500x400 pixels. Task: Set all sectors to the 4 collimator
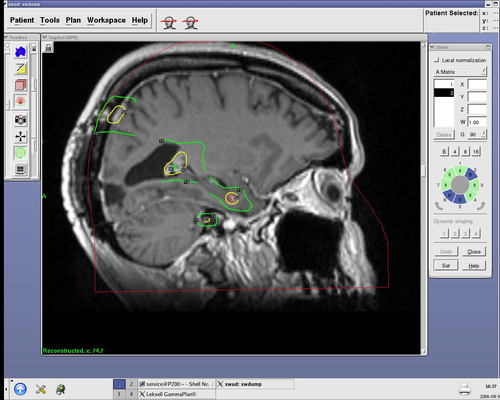(455, 152)
